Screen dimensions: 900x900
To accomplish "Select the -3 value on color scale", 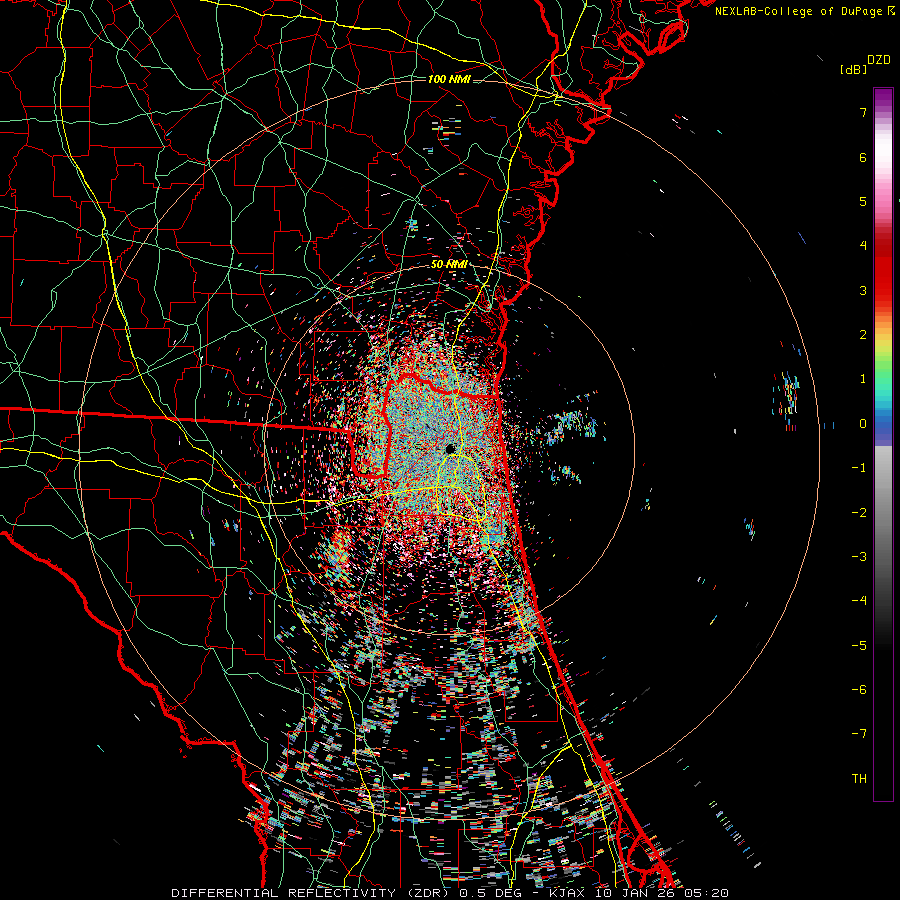I will 859,557.
